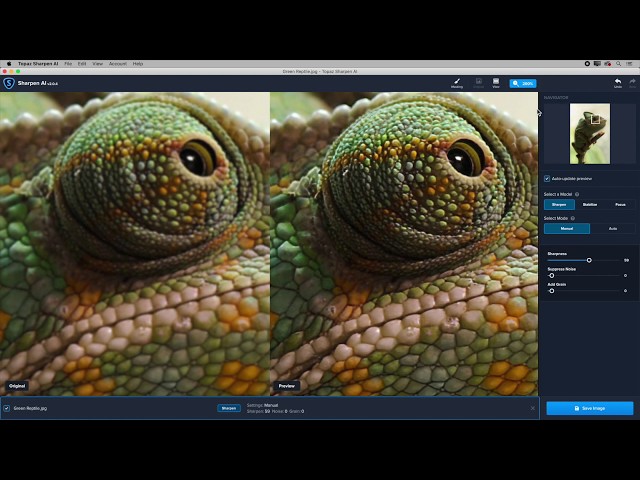This screenshot has height=480, width=640.
Task: Uncheck the Green Reptile.jpg file checkbox
Action: click(x=6, y=408)
